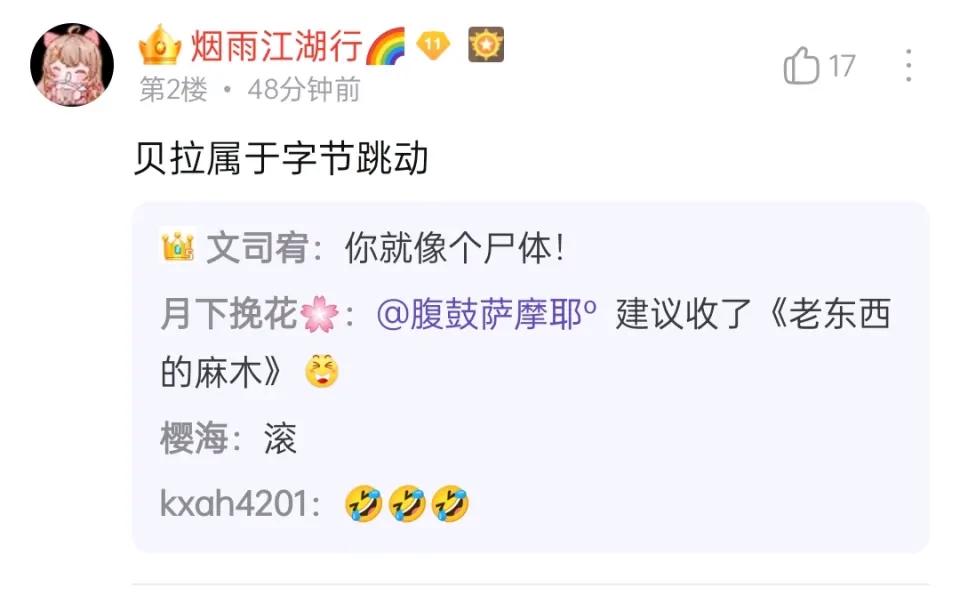Image resolution: width=960 pixels, height=603 pixels.
Task: Click the crown icon before 文司宥
Action: [178, 246]
